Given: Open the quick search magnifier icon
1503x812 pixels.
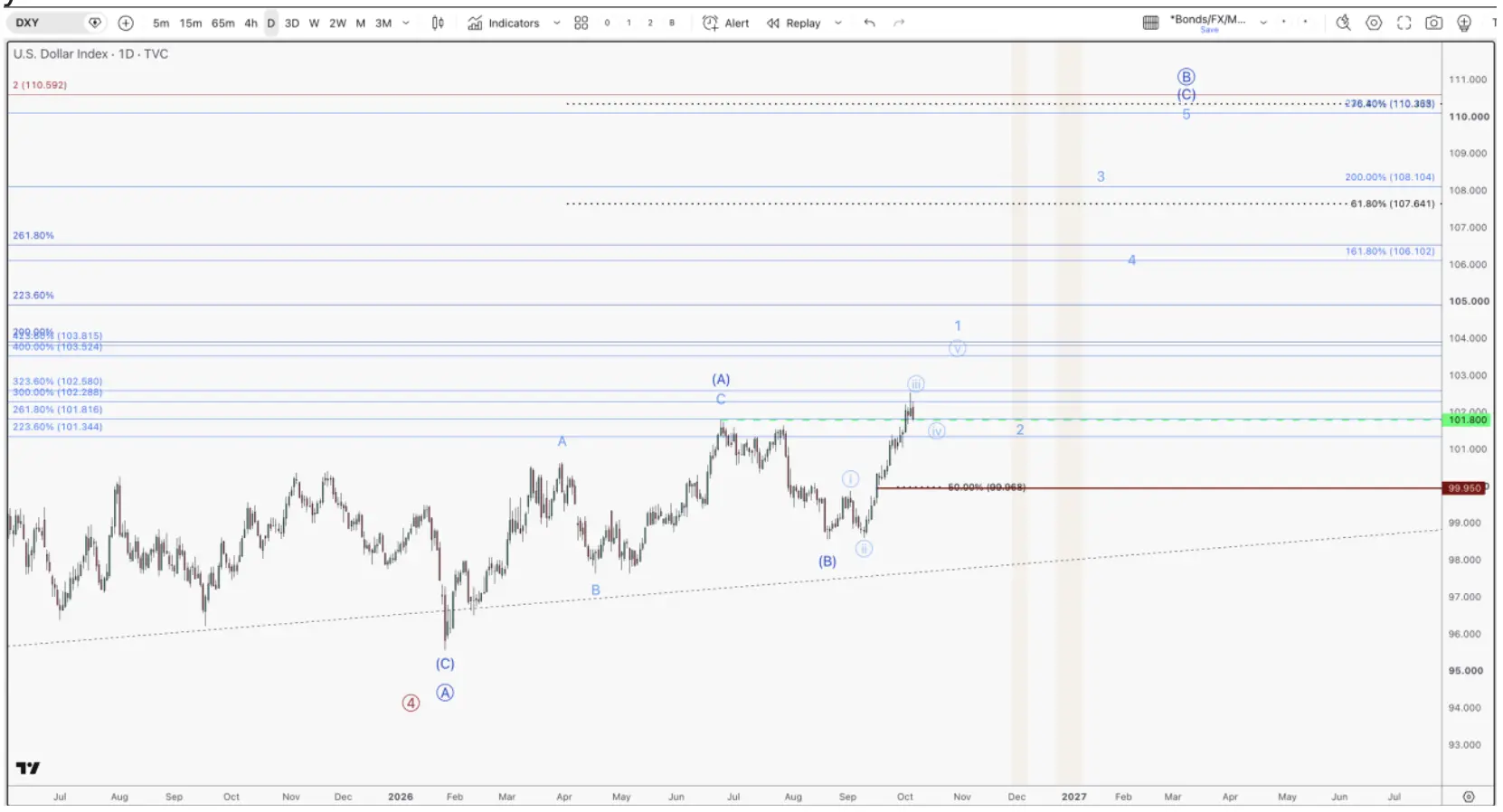Looking at the screenshot, I should pos(1344,23).
